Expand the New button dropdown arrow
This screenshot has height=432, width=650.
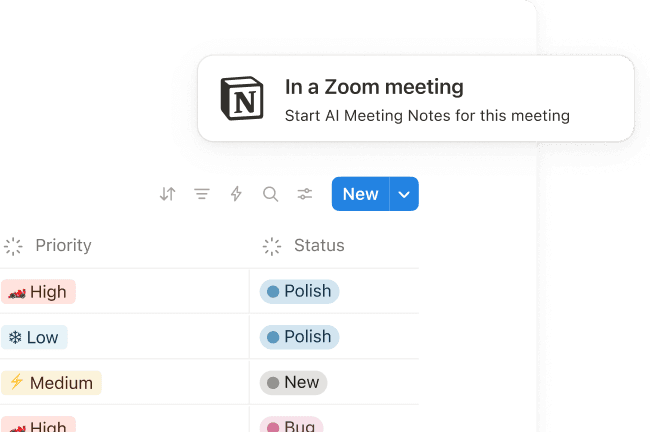click(x=404, y=194)
